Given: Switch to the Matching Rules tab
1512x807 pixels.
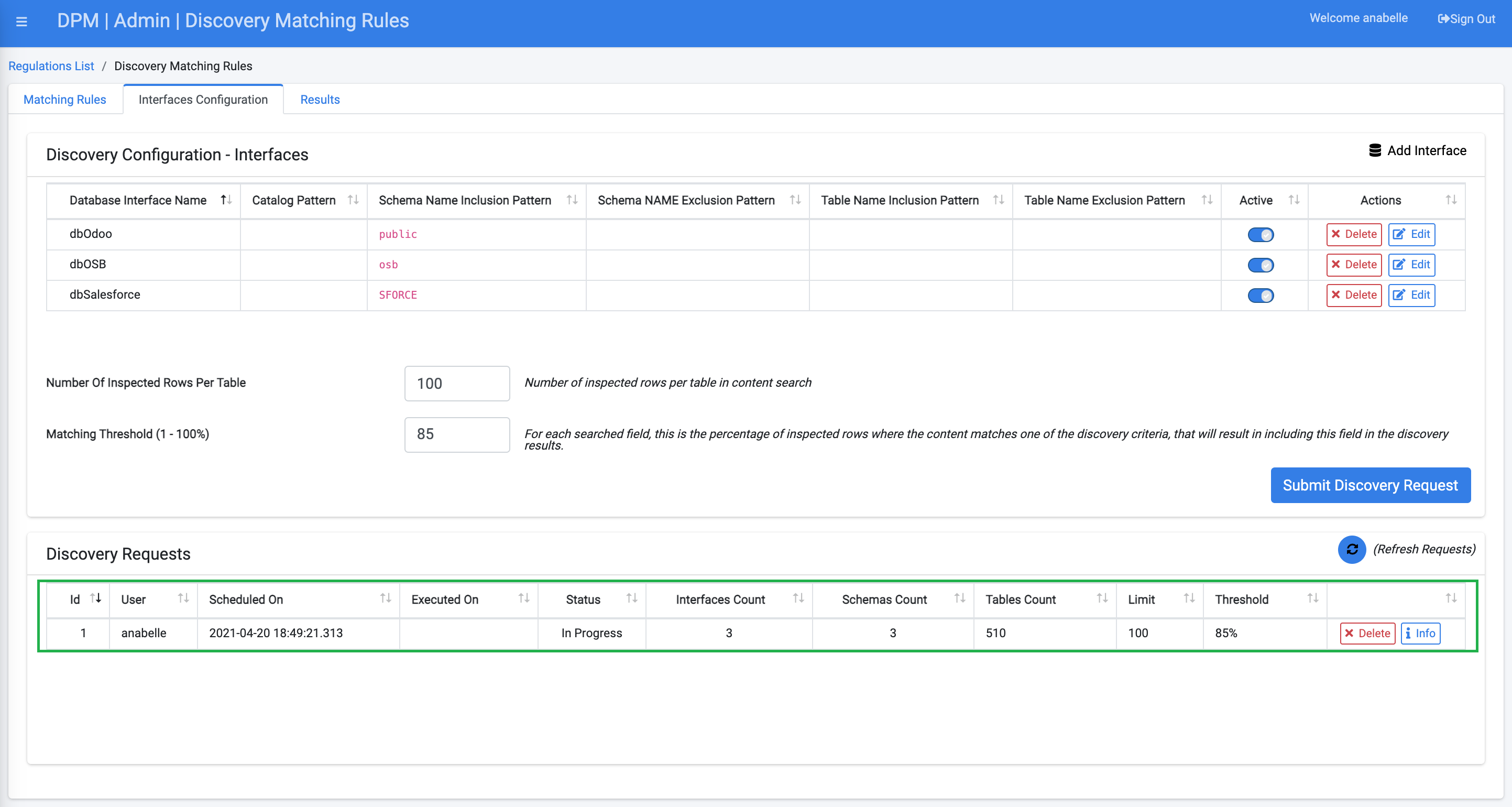Looking at the screenshot, I should 64,100.
